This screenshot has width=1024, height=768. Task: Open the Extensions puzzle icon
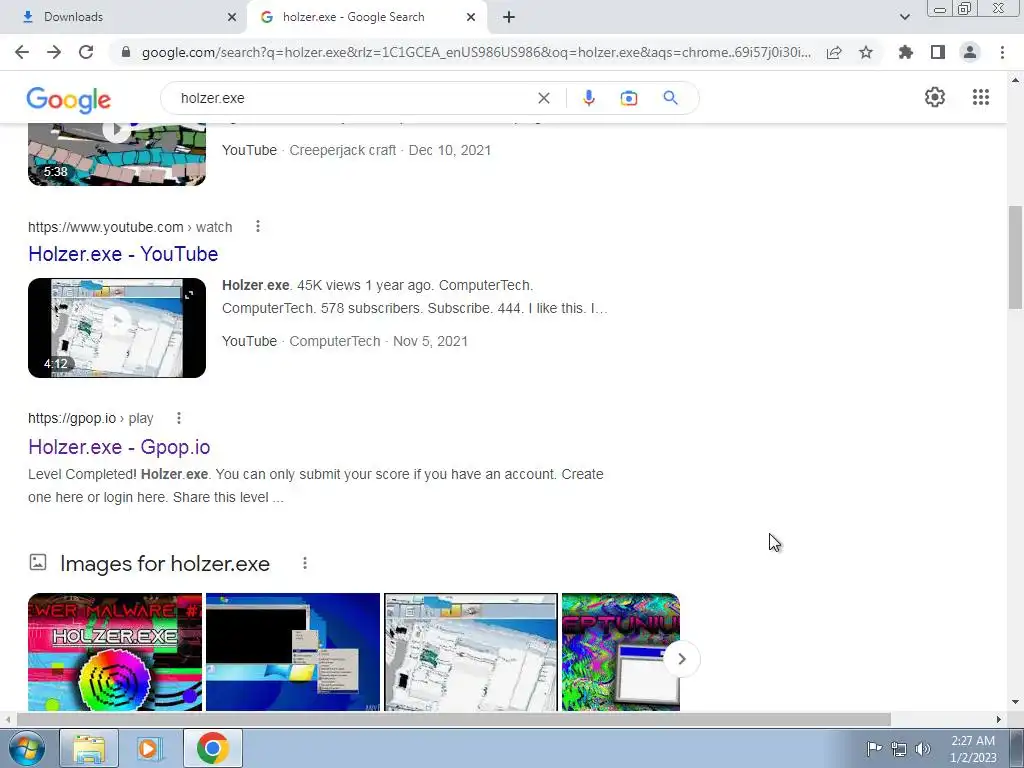point(906,52)
